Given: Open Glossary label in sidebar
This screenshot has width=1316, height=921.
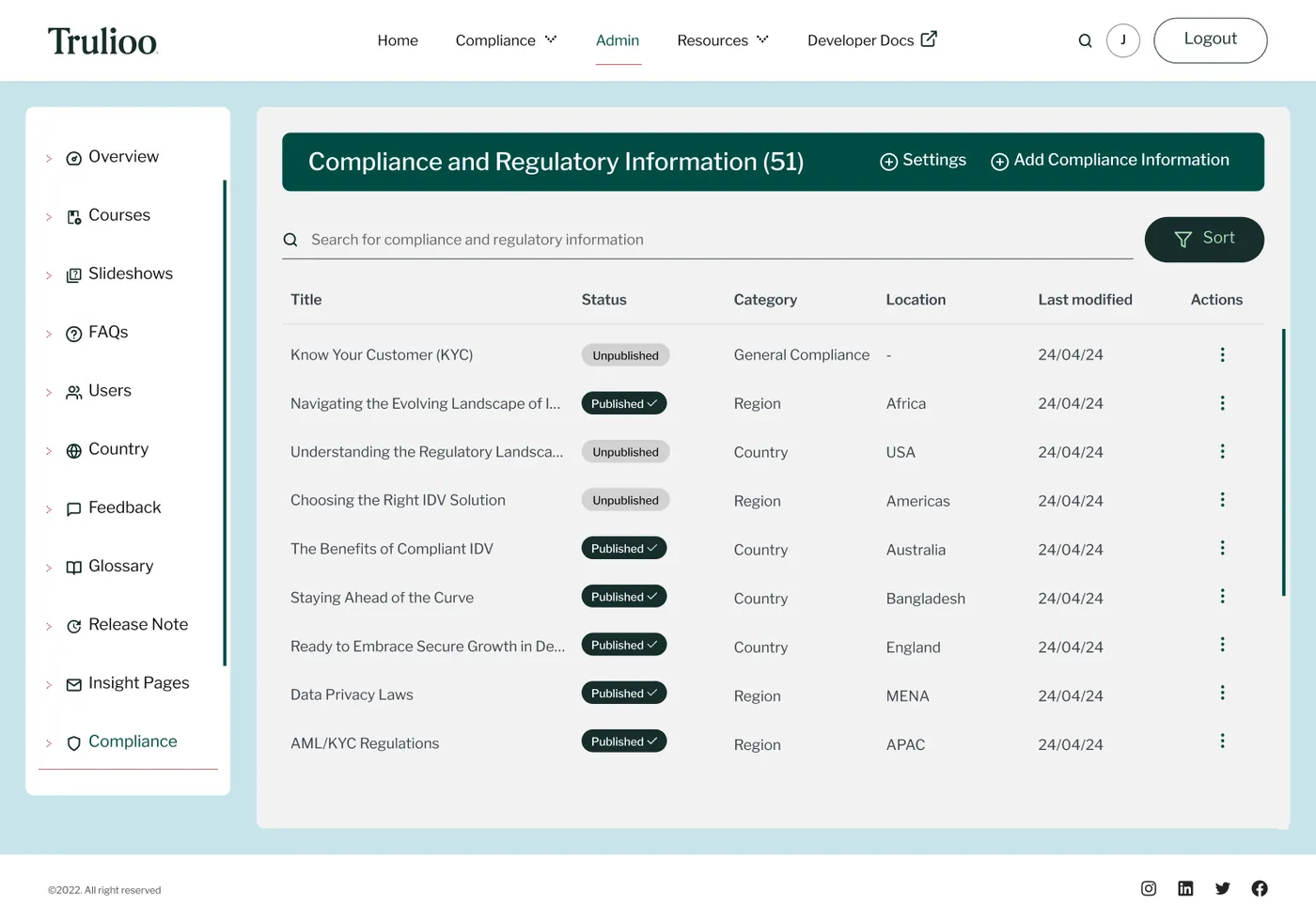Looking at the screenshot, I should [120, 566].
